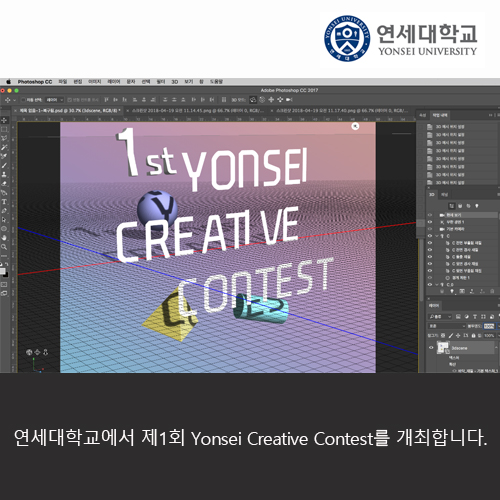The height and width of the screenshot is (500, 500).
Task: Hide the 3dscene layer eye icon
Action: pos(431,348)
